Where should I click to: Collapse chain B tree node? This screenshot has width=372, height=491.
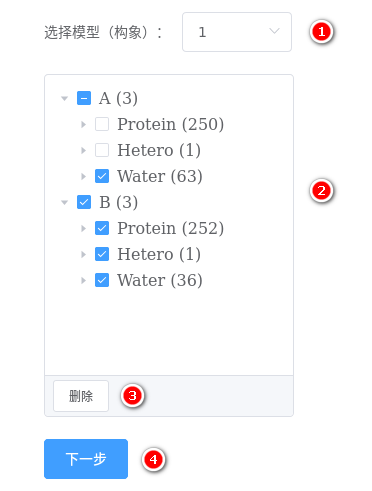coord(65,202)
